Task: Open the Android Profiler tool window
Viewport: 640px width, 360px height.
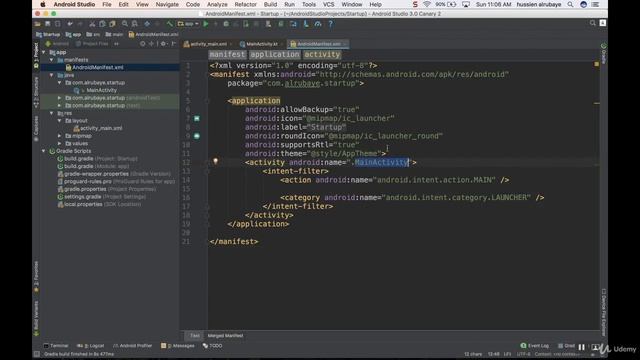Action: click(x=133, y=346)
